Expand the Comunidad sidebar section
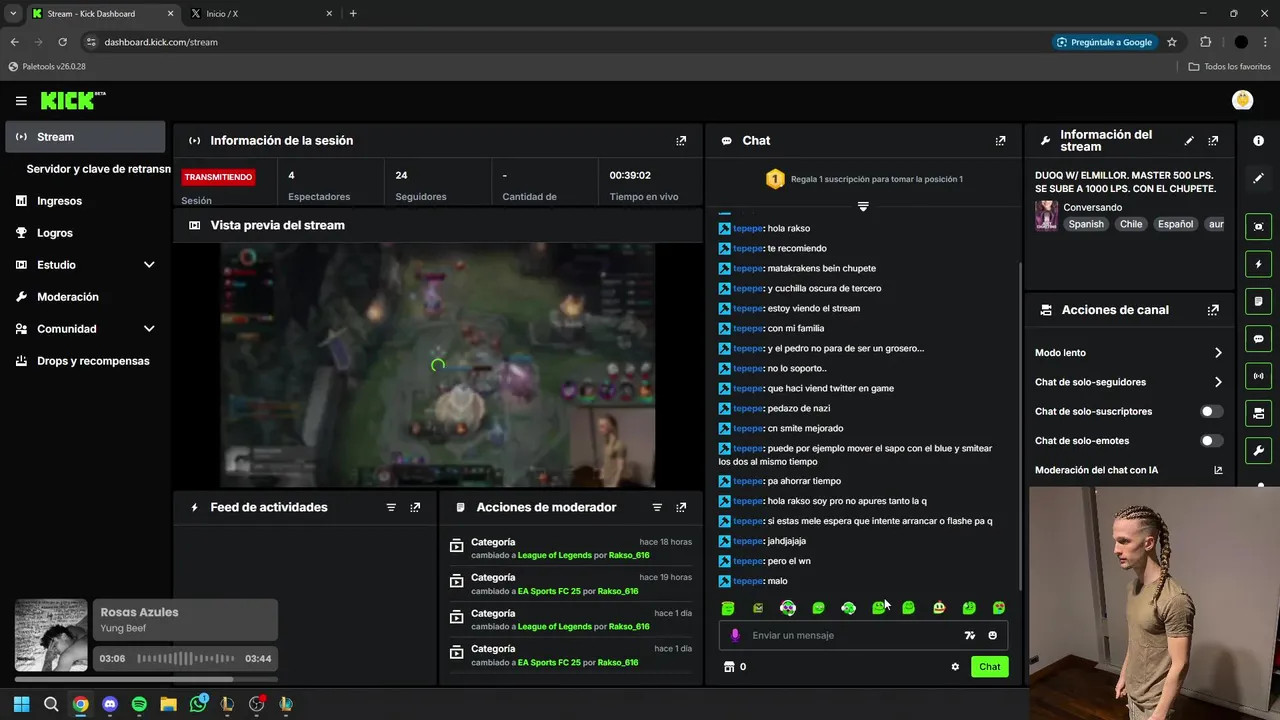 pos(149,329)
